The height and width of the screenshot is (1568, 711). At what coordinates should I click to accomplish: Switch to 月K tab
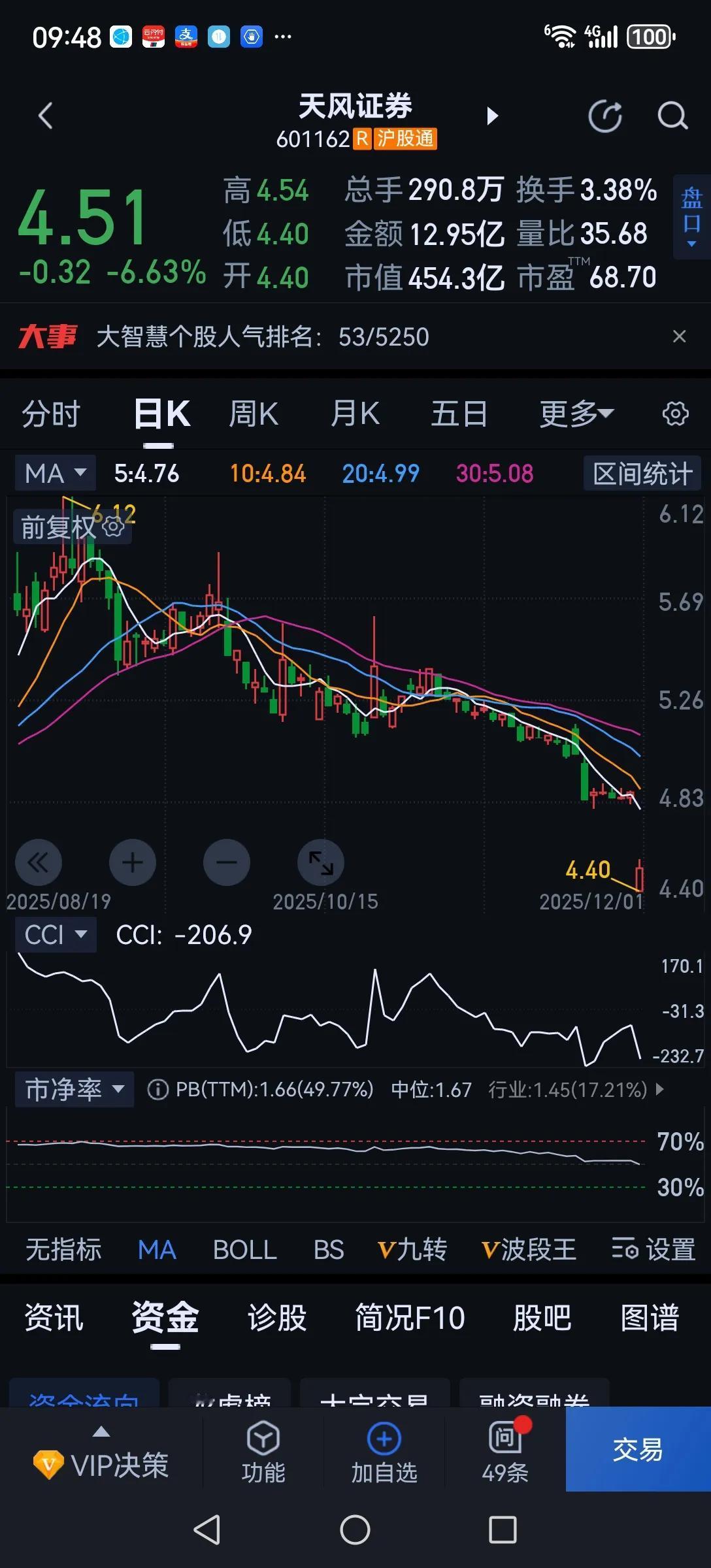355,414
